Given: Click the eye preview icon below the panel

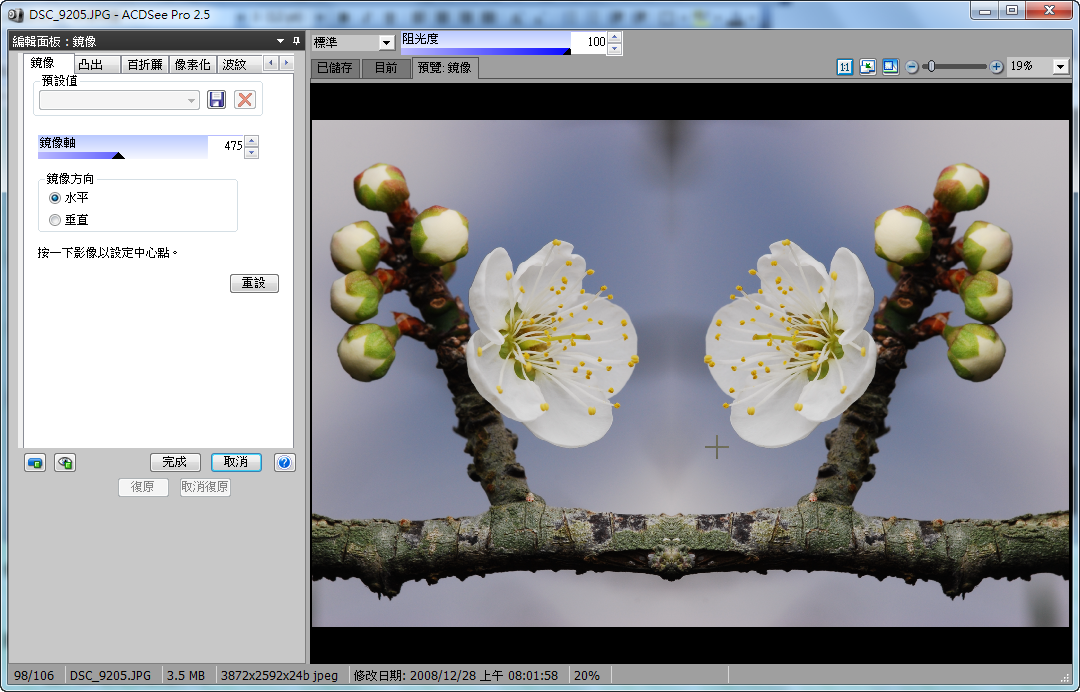Looking at the screenshot, I should click(x=65, y=462).
